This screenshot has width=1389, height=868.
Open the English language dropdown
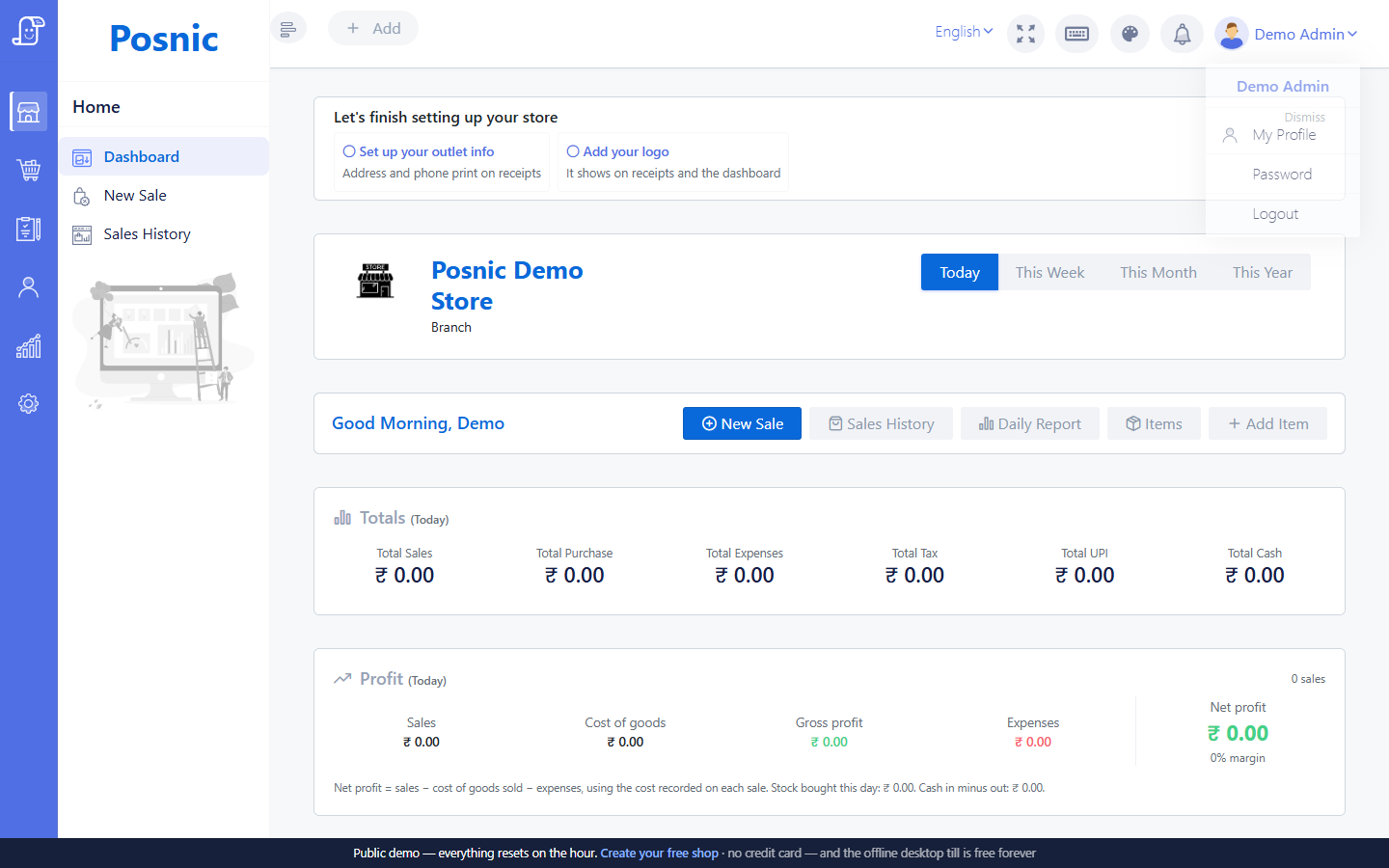(x=964, y=32)
